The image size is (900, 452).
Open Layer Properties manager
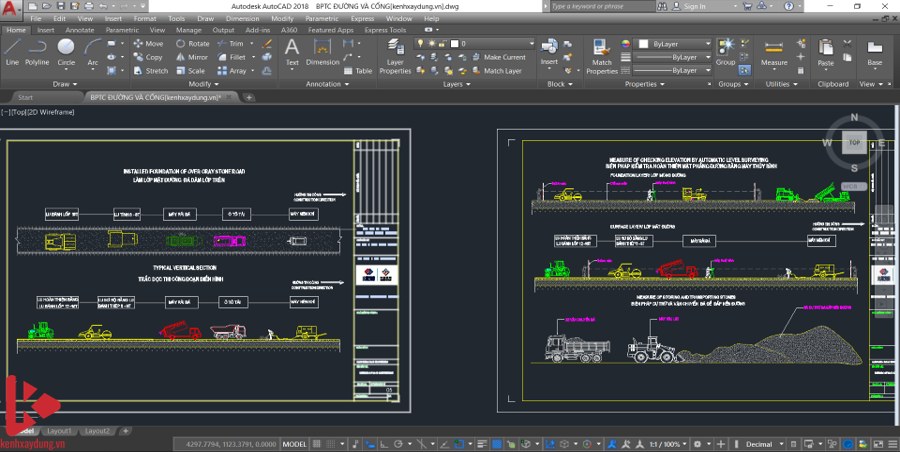pos(395,54)
